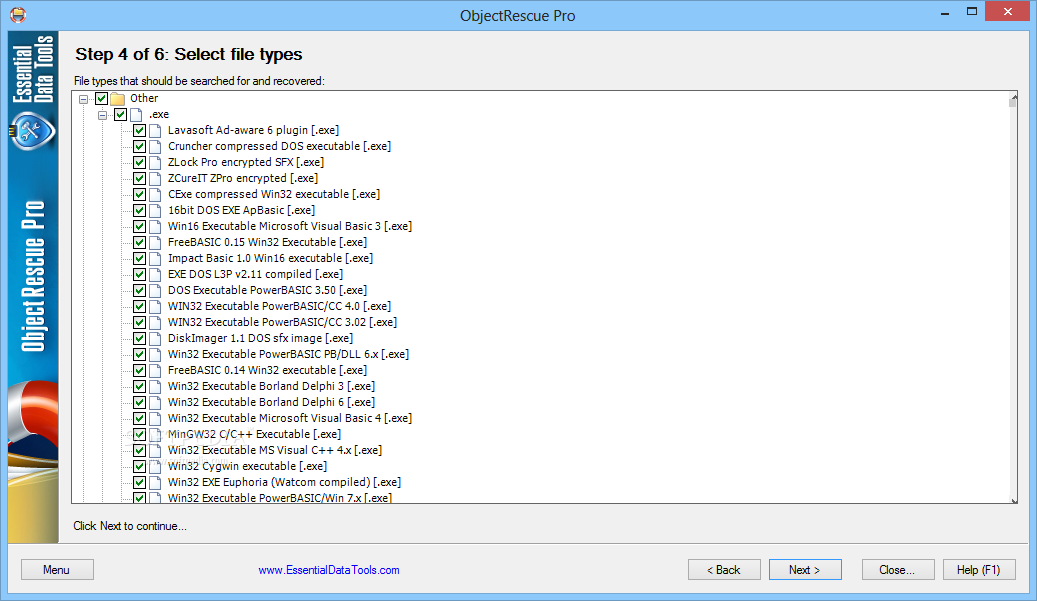Select WIN32 Executable PowerBASIC/CC 3.02 row
1037x601 pixels.
(282, 322)
